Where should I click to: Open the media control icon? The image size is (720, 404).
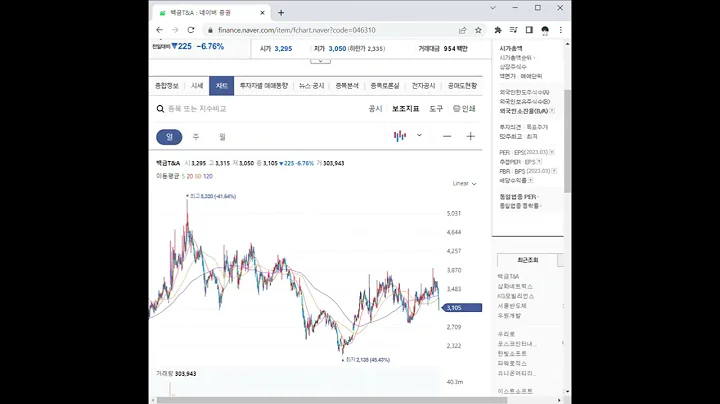(513, 30)
